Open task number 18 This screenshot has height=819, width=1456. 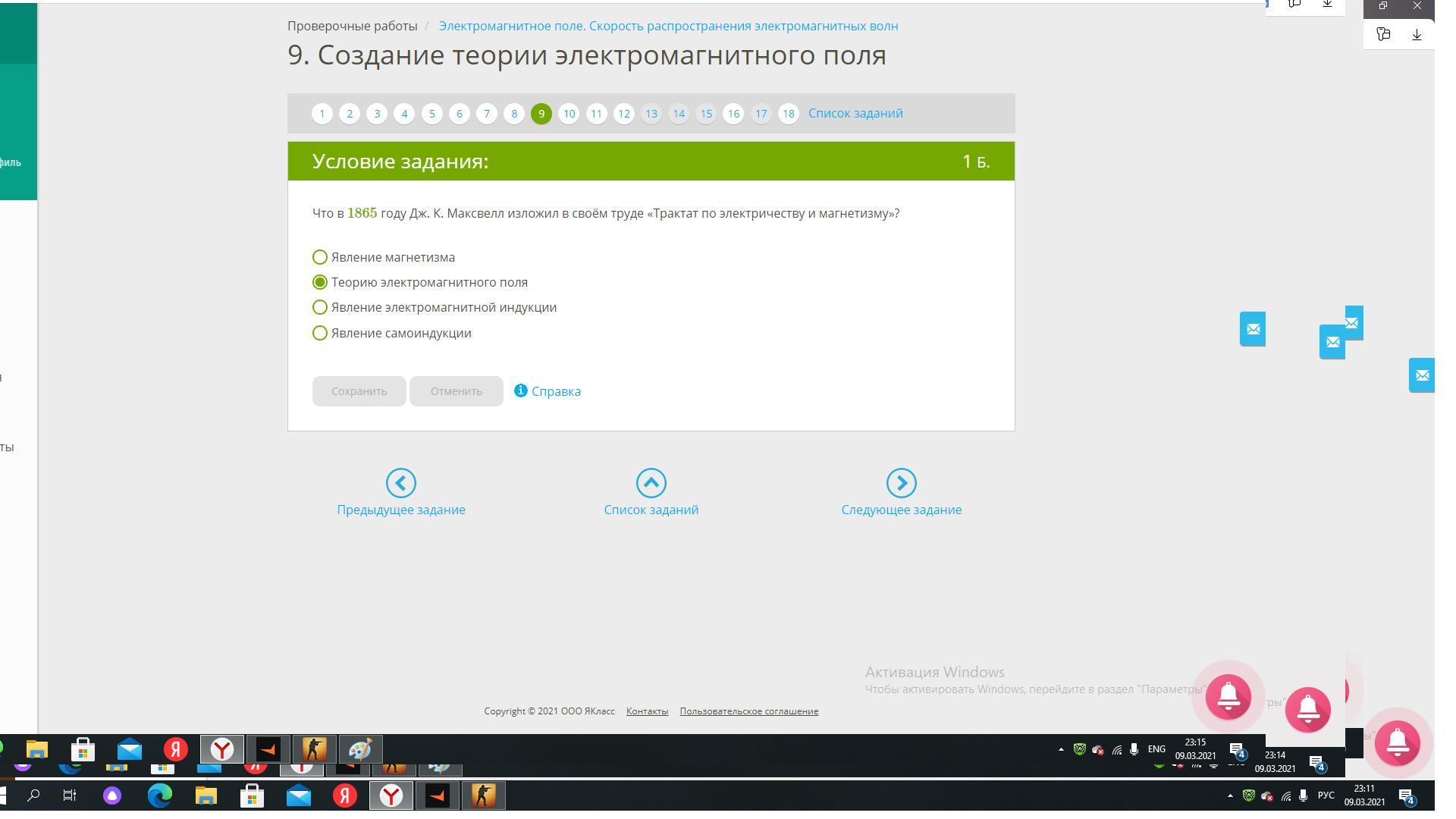(x=788, y=114)
